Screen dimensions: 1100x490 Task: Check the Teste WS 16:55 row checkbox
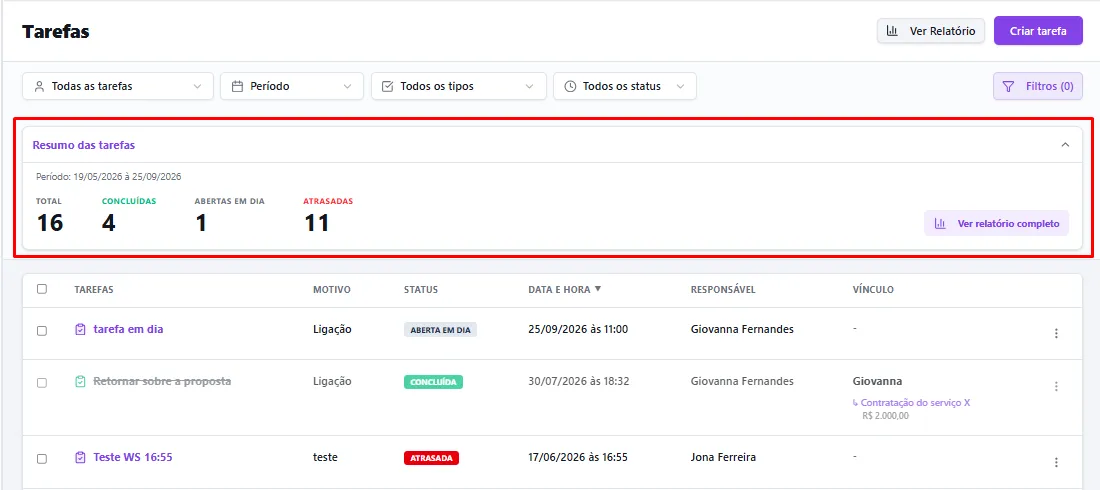point(42,458)
